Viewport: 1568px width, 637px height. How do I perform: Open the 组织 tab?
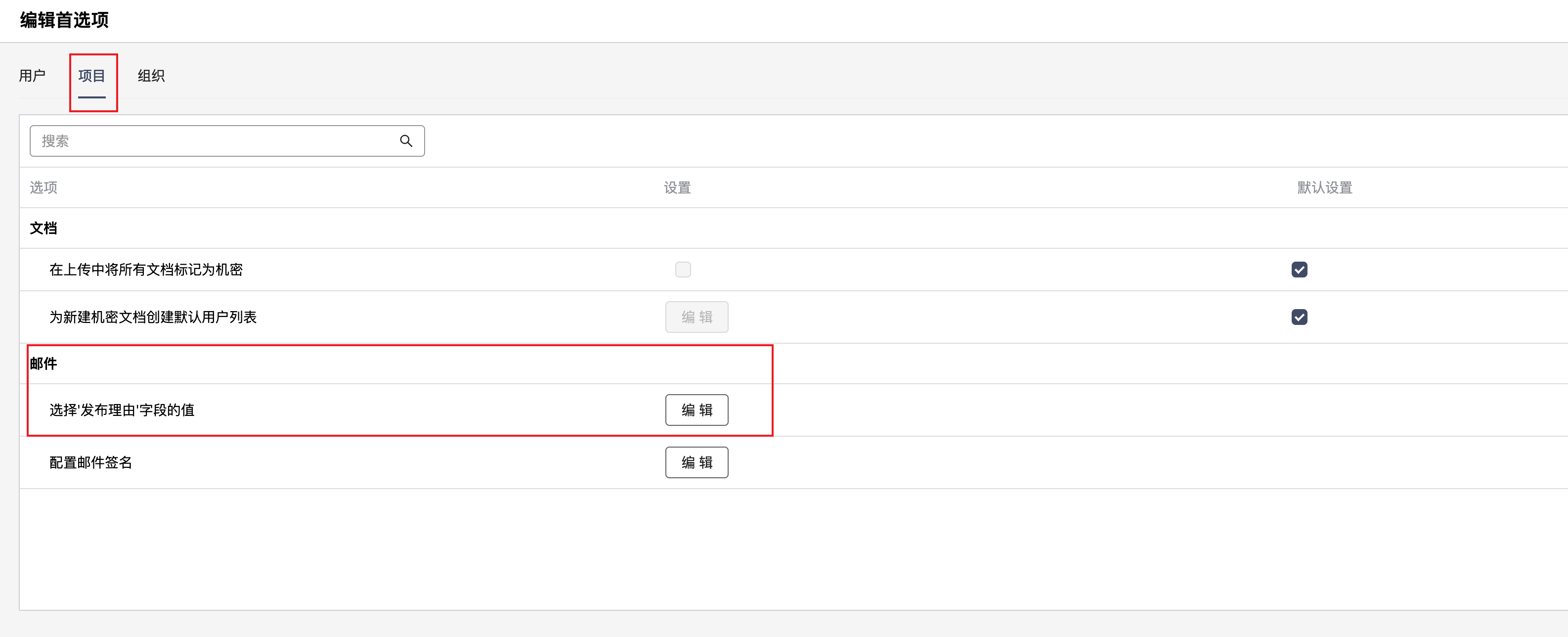pyautogui.click(x=151, y=76)
